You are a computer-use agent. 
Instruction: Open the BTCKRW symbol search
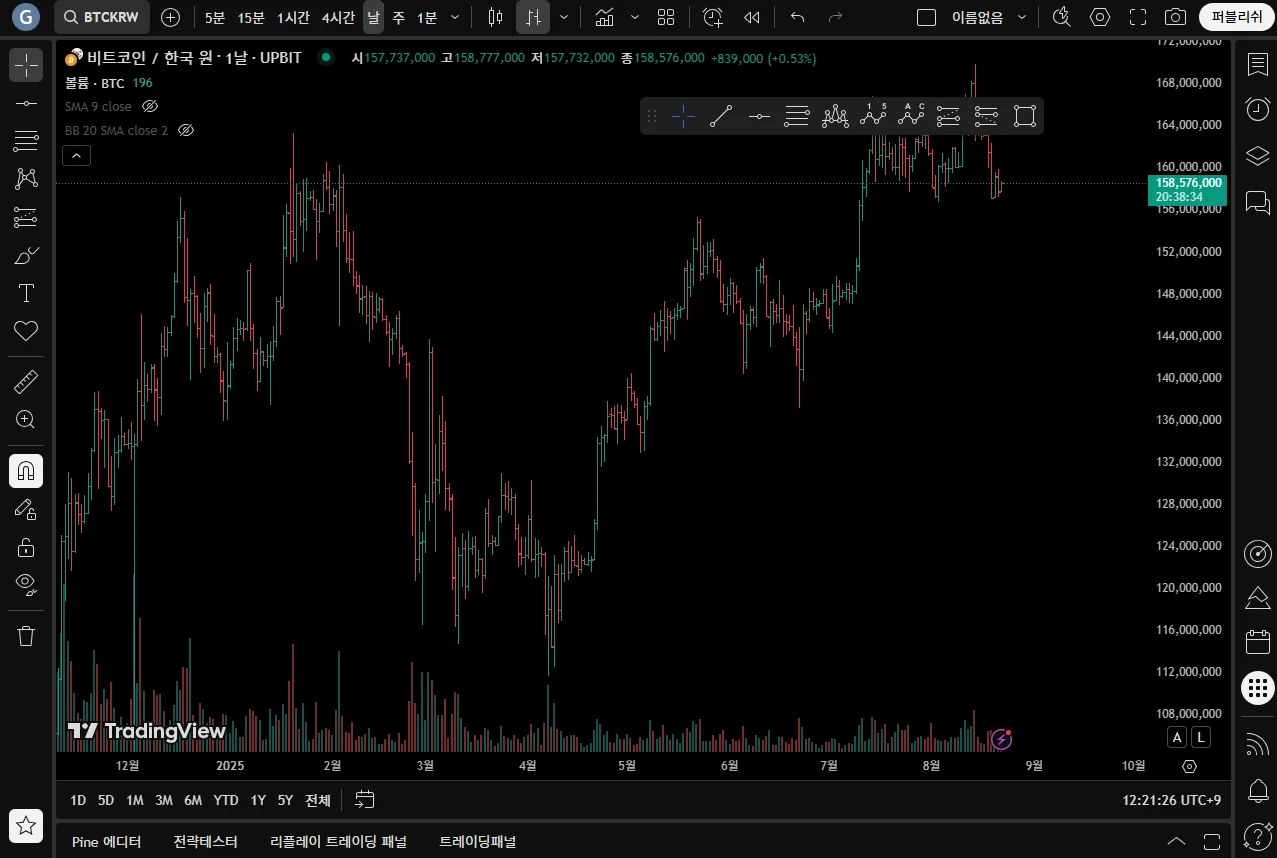click(102, 17)
